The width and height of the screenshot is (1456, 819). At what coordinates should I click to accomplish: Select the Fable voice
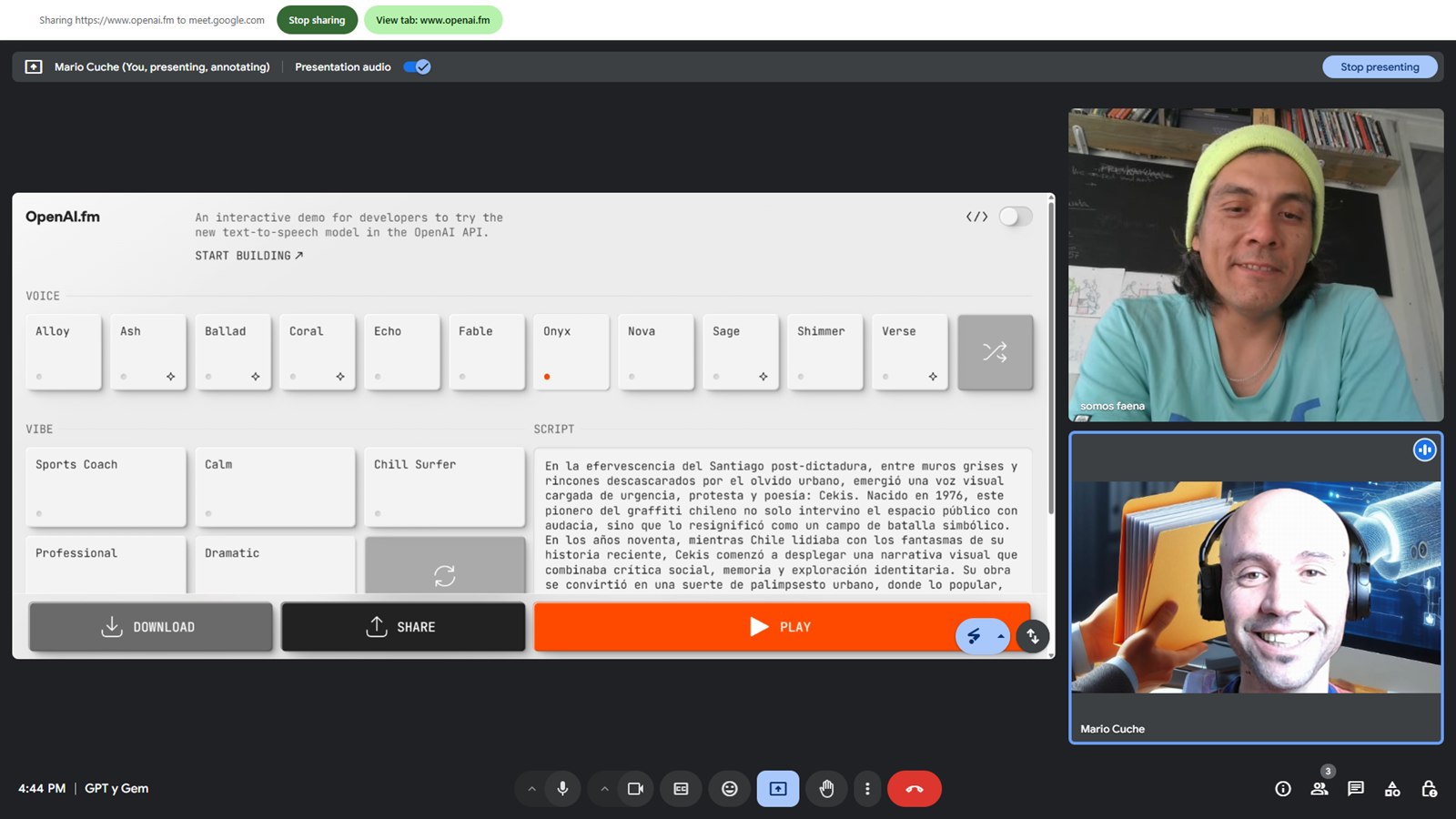tap(487, 352)
